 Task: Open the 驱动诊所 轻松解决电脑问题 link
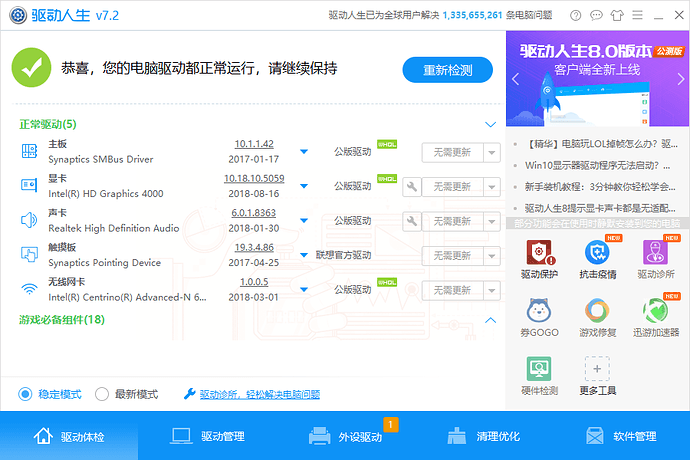[260, 394]
